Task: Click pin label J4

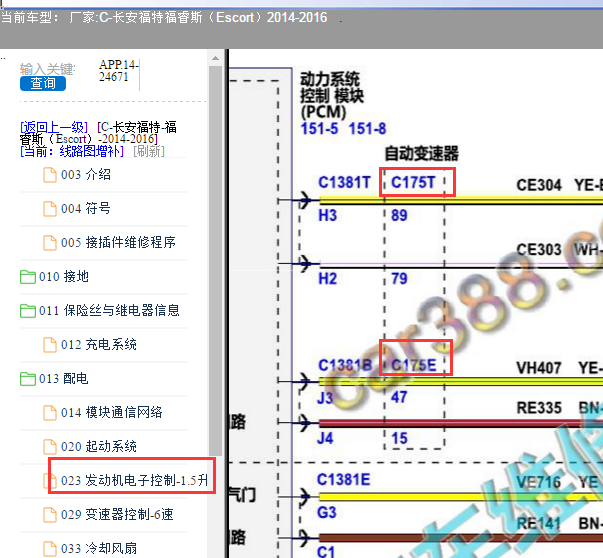Action: [x=325, y=438]
